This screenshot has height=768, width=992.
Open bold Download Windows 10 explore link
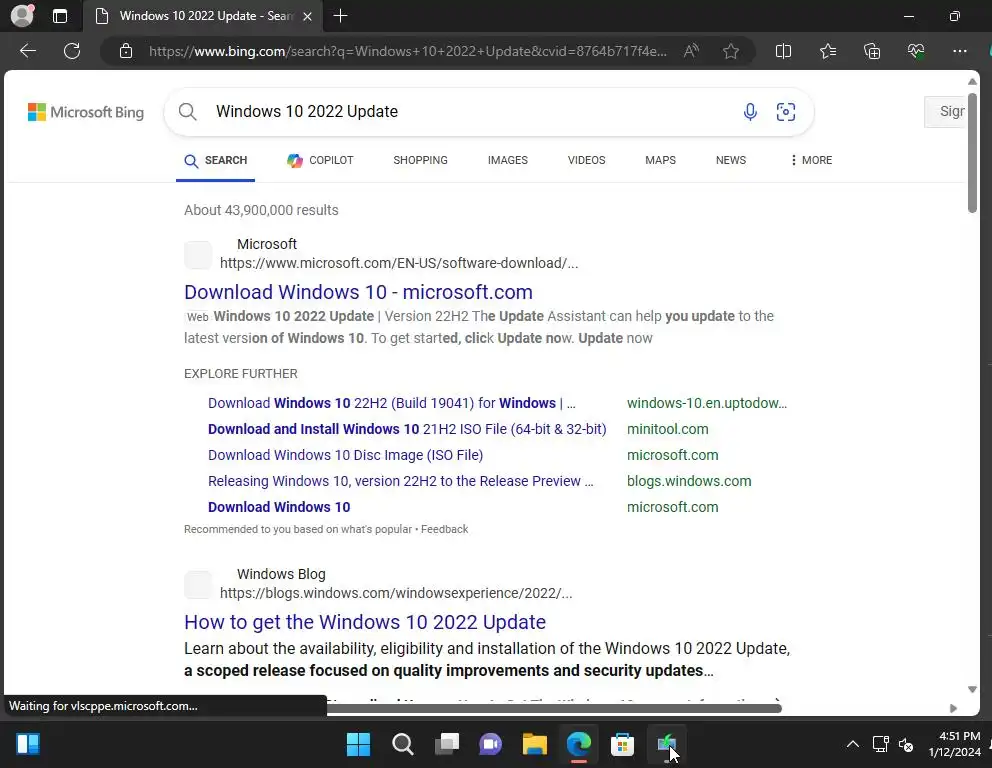coord(279,507)
